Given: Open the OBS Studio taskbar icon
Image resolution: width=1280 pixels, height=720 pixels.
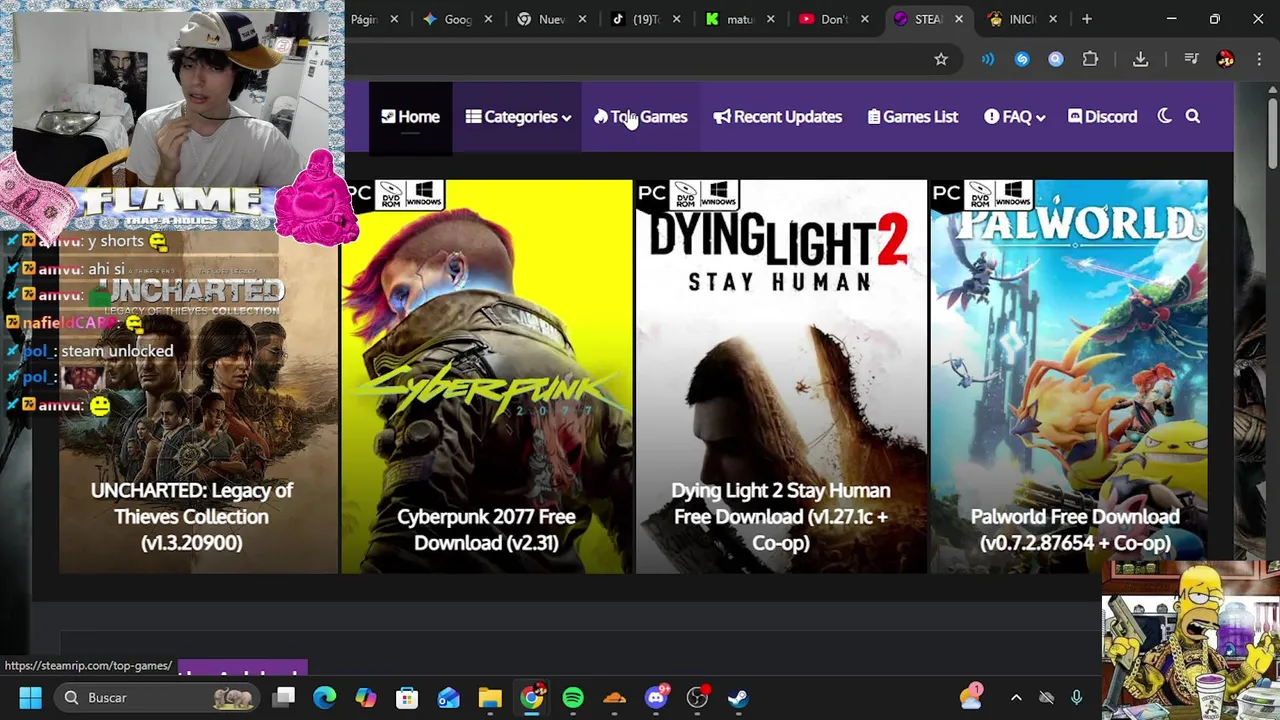Looking at the screenshot, I should pyautogui.click(x=697, y=697).
